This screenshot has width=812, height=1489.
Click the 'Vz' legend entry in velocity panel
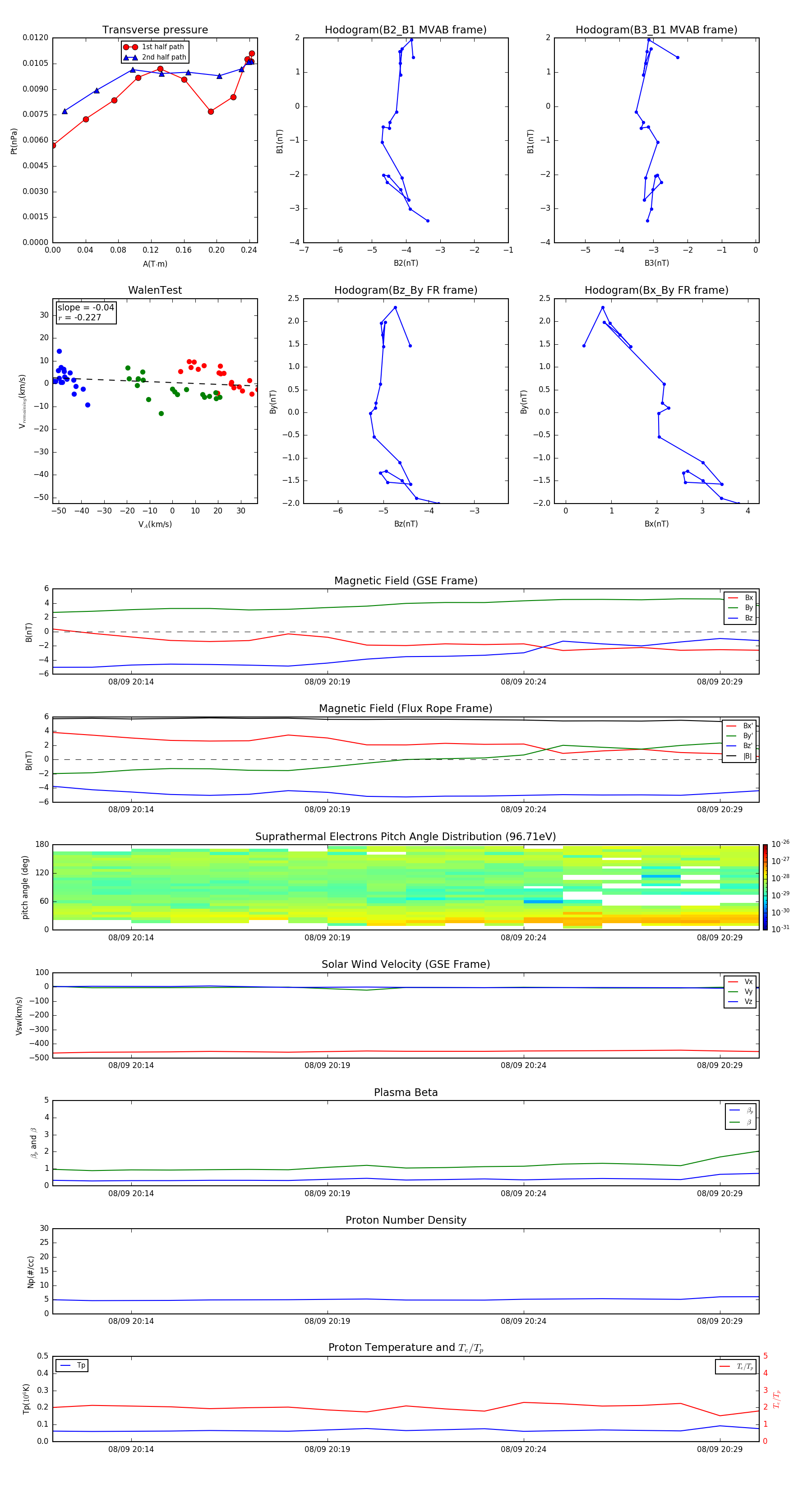pyautogui.click(x=740, y=1002)
